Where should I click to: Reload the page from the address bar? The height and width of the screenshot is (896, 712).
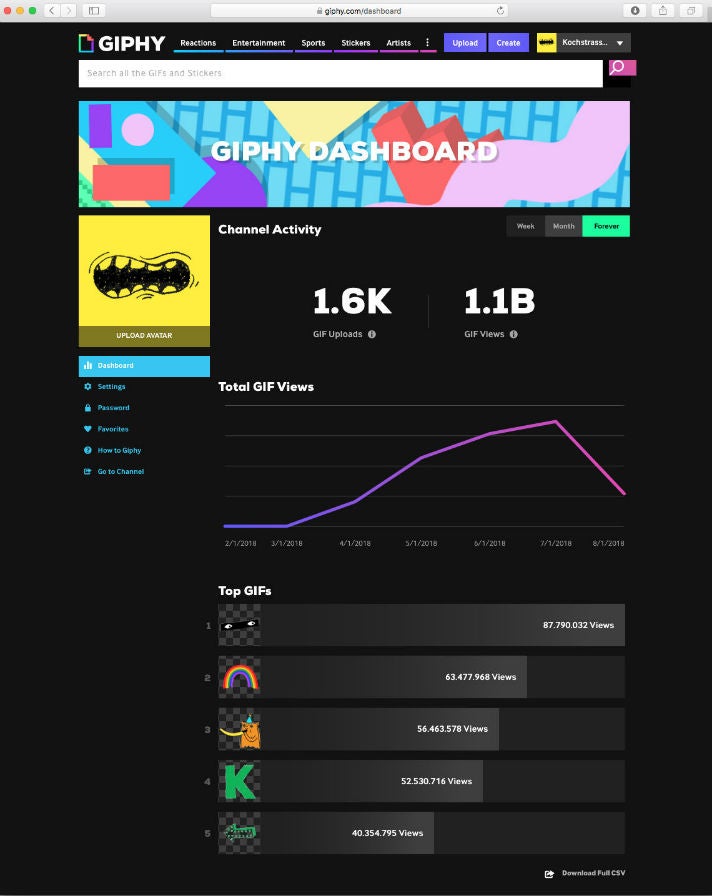click(500, 10)
